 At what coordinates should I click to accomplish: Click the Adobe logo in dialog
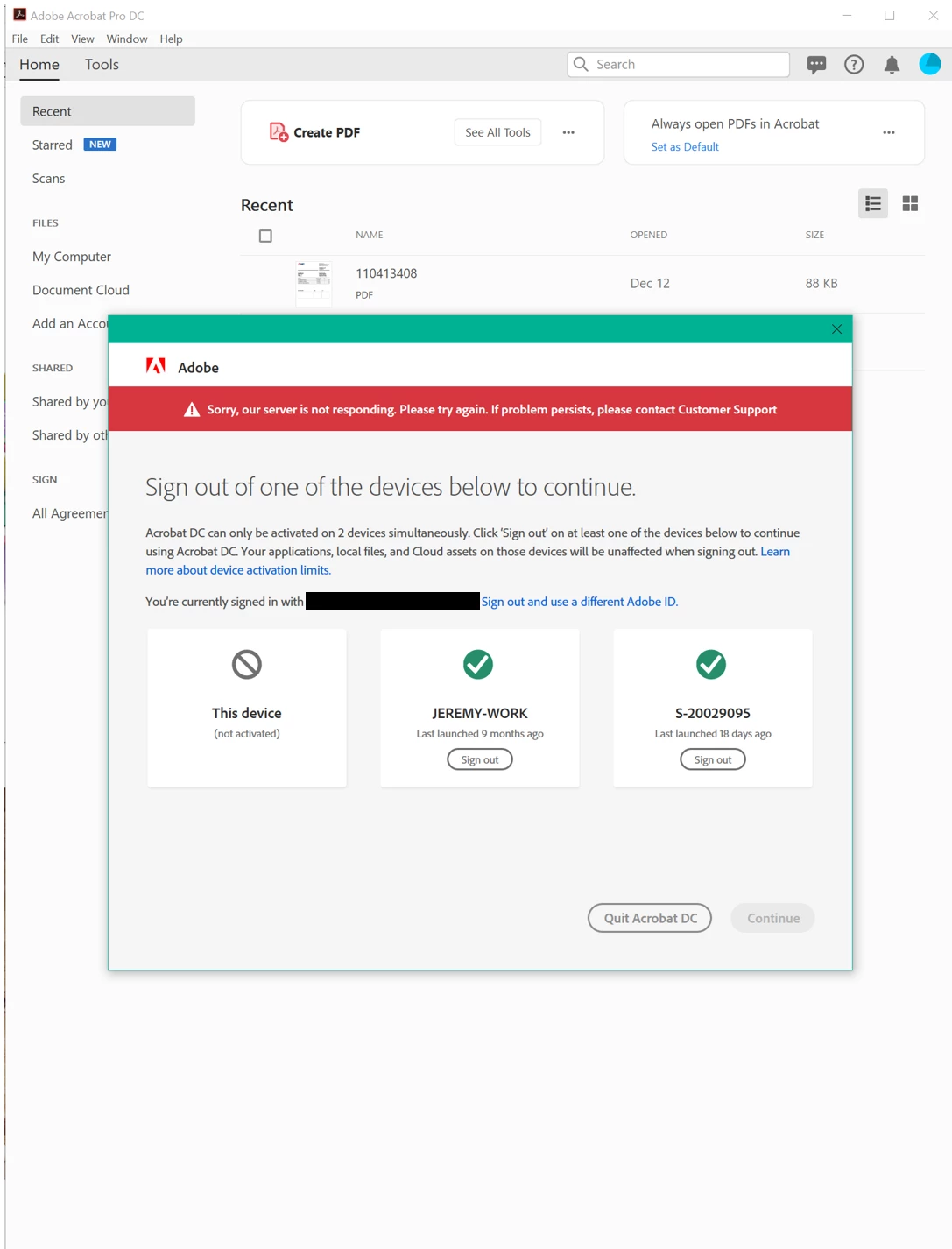click(x=156, y=366)
